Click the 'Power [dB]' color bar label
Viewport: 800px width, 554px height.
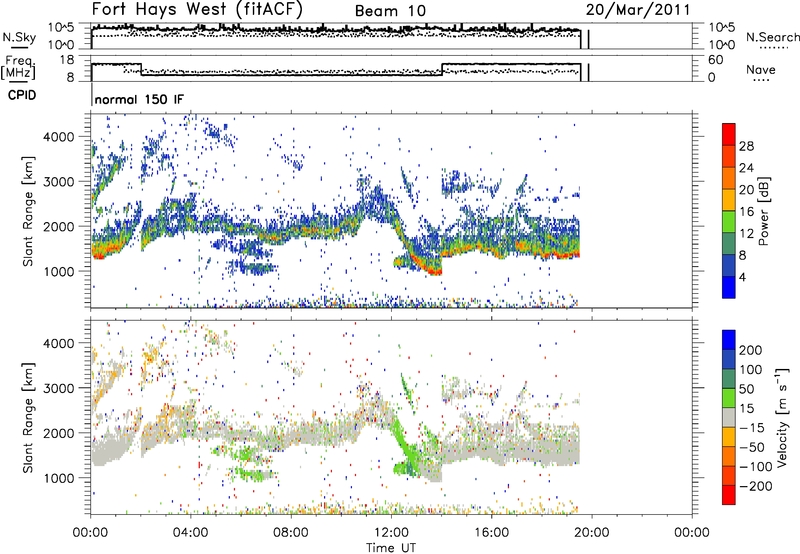[x=764, y=211]
